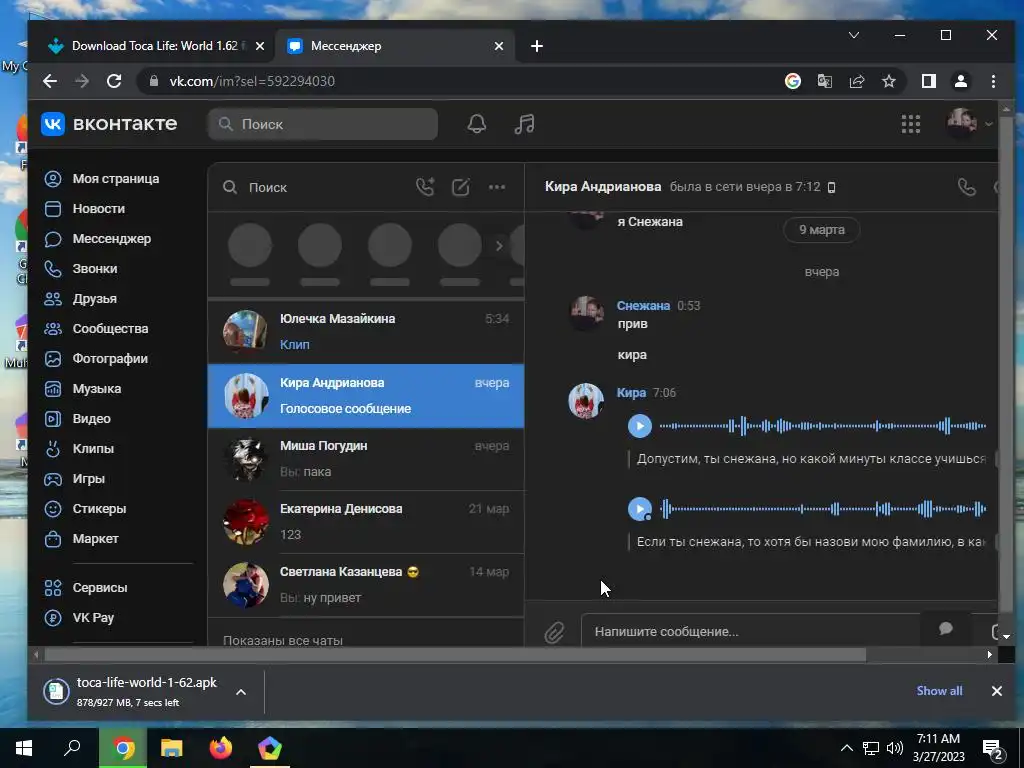Viewport: 1024px width, 768px height.
Task: Open the tab search chevron in Chrome
Action: [x=854, y=35]
